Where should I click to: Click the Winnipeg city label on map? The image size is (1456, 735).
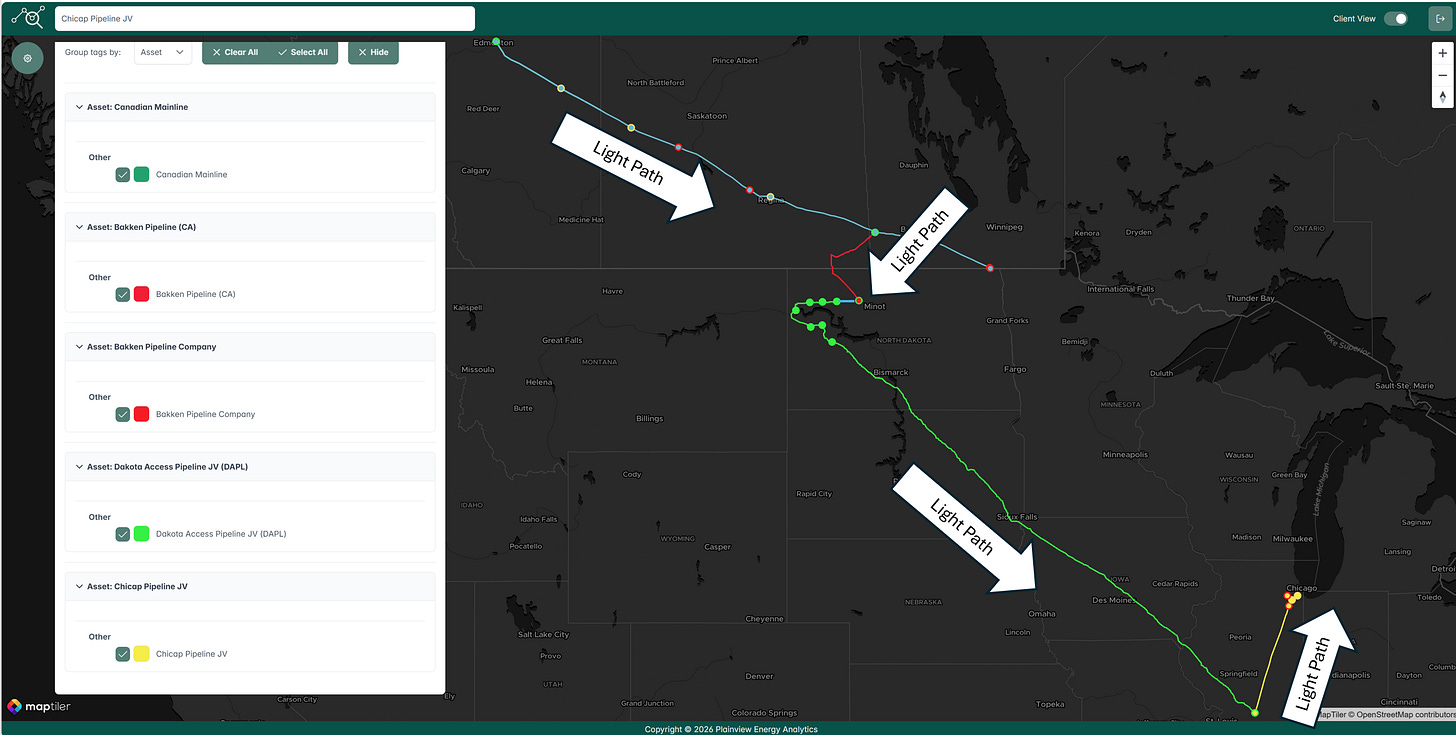[1004, 227]
